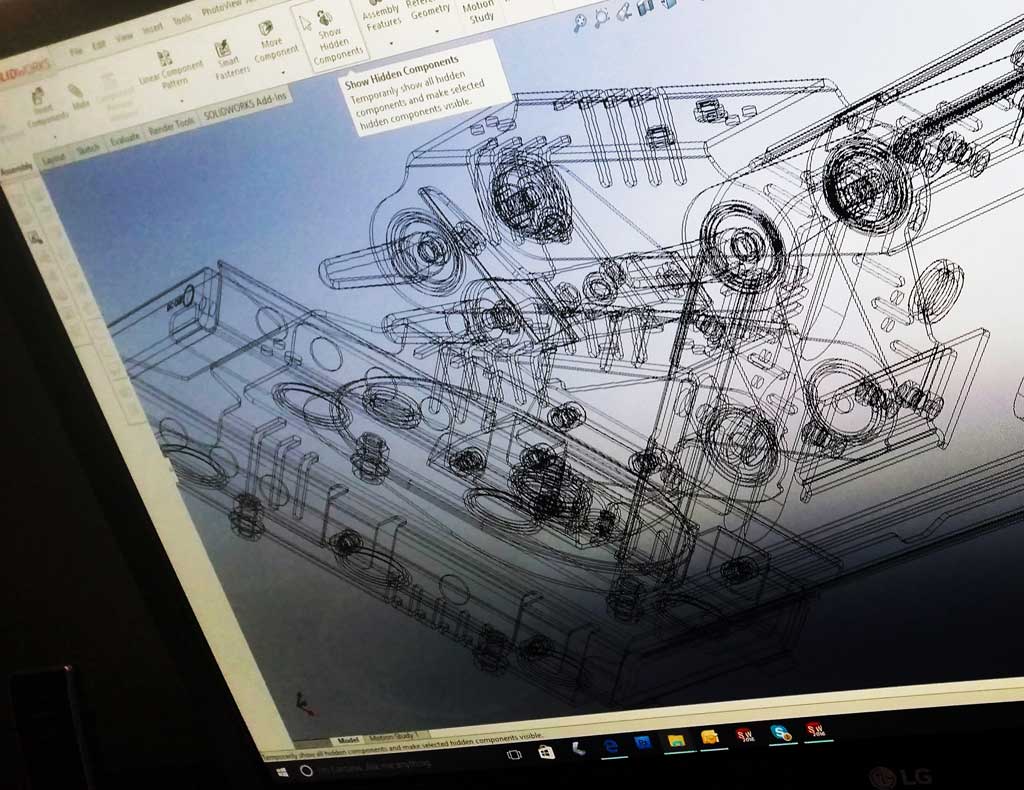The image size is (1024, 790).
Task: Open File Explorer from the taskbar
Action: coord(676,740)
